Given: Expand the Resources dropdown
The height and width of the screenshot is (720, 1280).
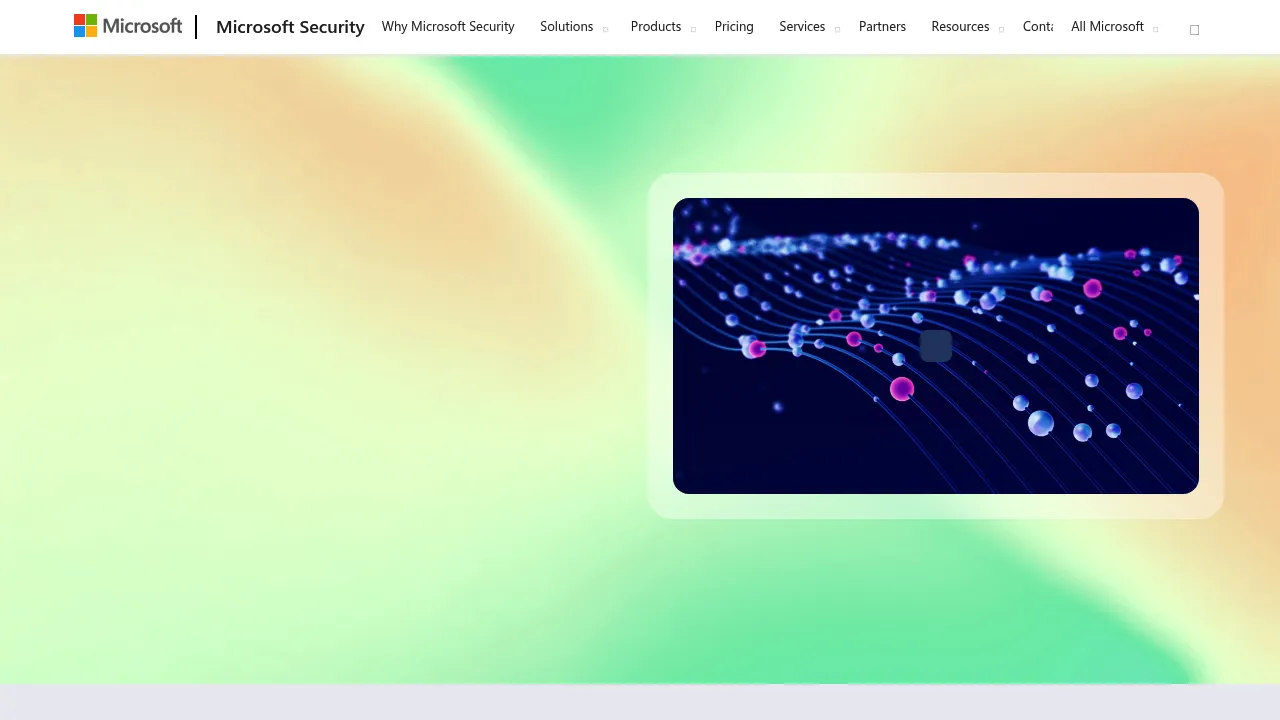Looking at the screenshot, I should [x=967, y=26].
